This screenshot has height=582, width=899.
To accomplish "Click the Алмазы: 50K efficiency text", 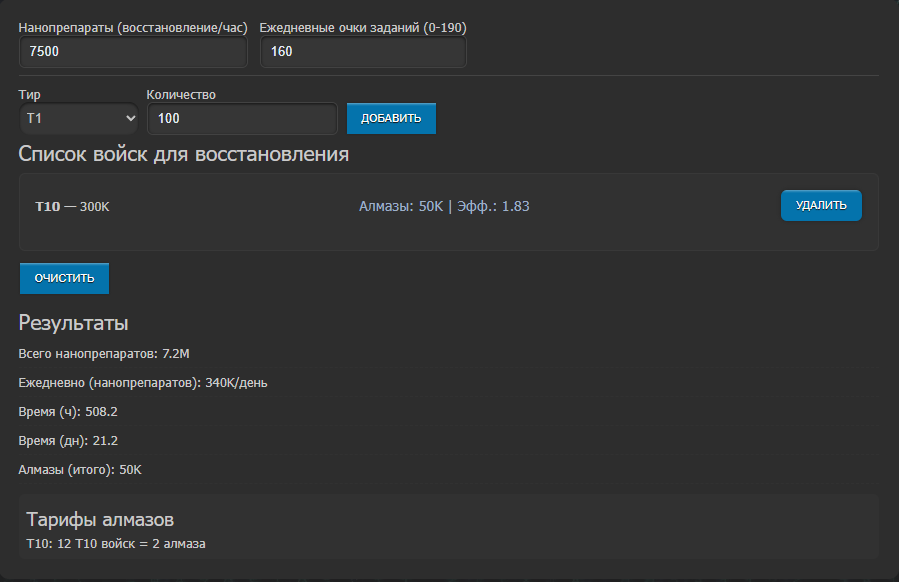I will pyautogui.click(x=444, y=207).
